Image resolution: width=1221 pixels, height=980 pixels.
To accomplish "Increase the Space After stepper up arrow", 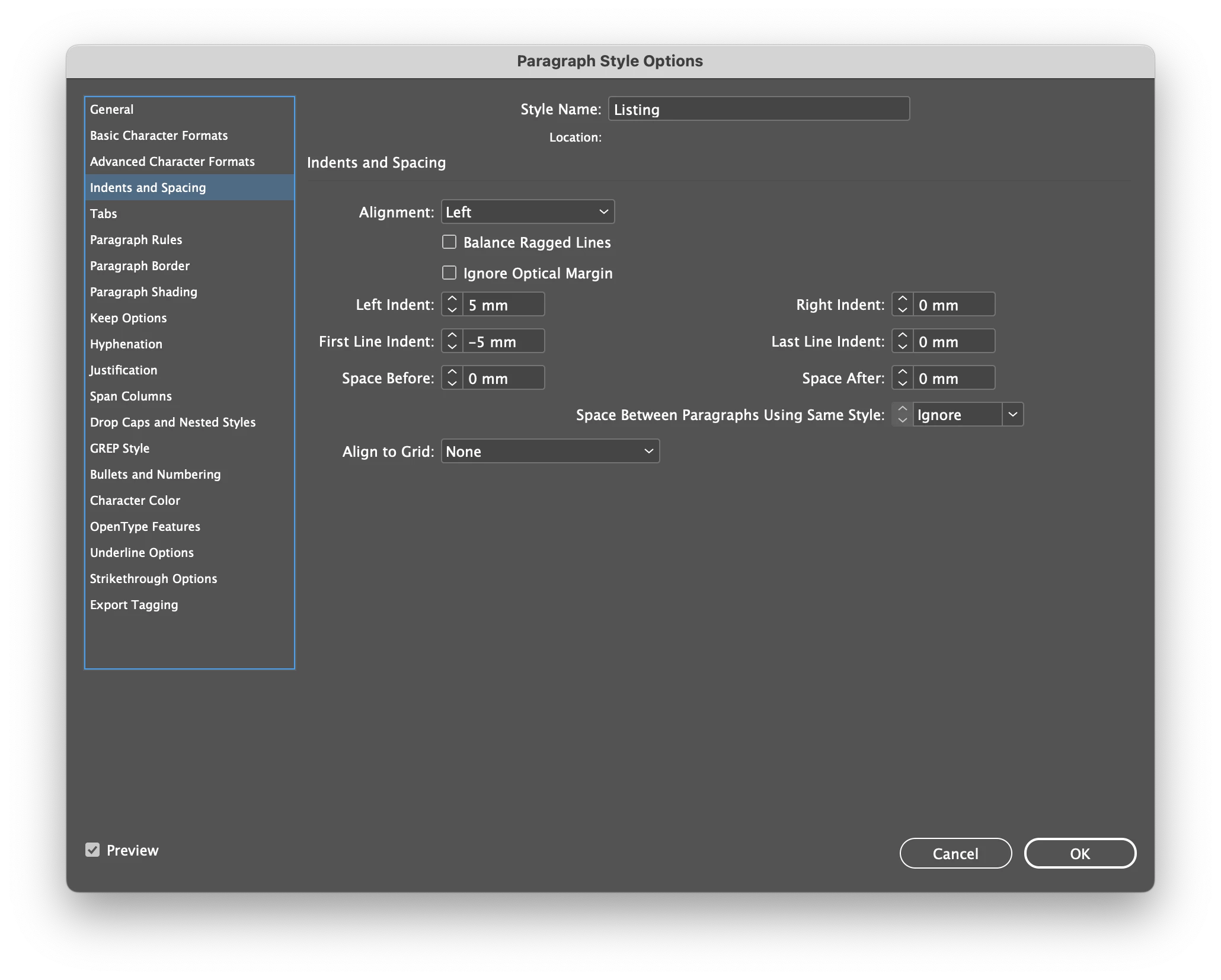I will tap(902, 372).
